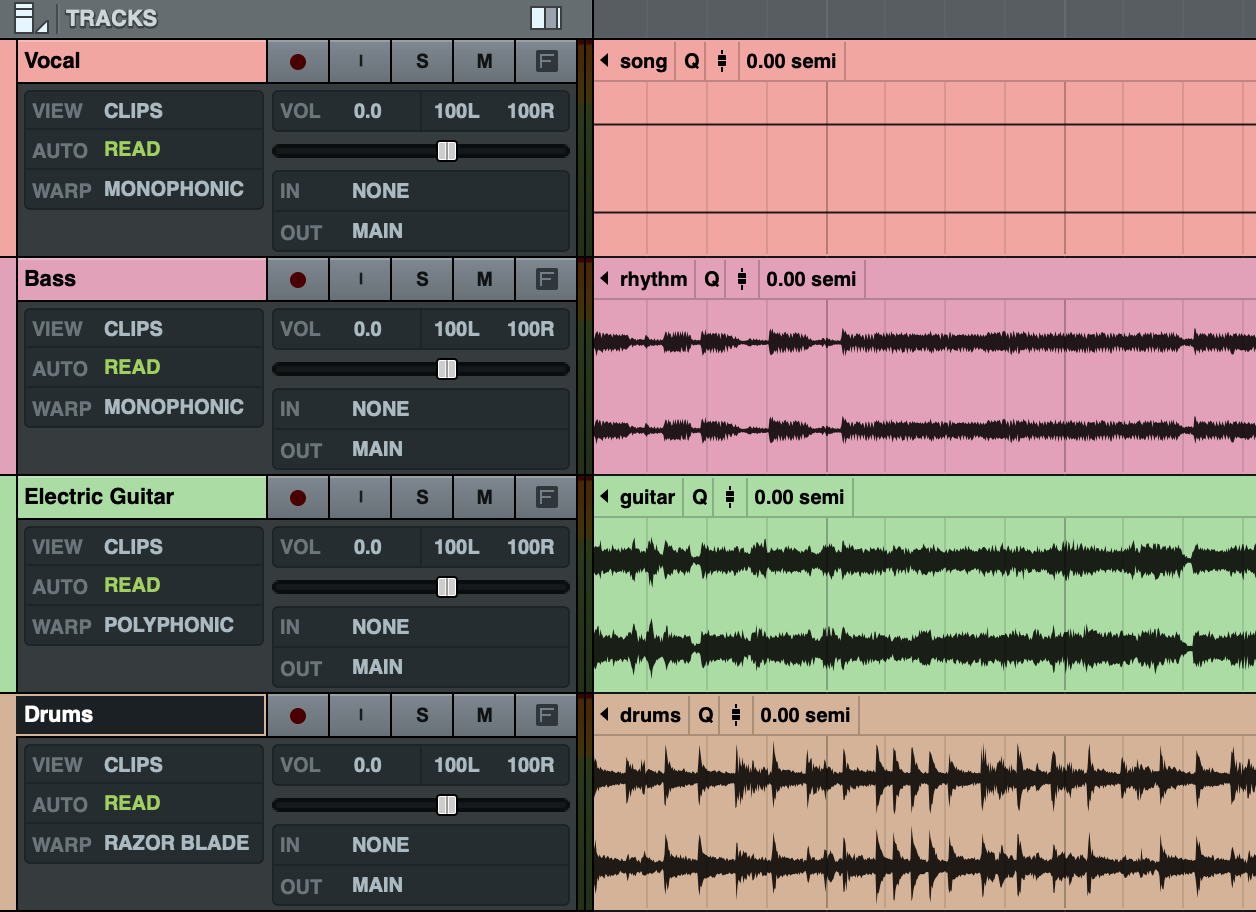Collapse the song clip header arrow

pyautogui.click(x=604, y=61)
